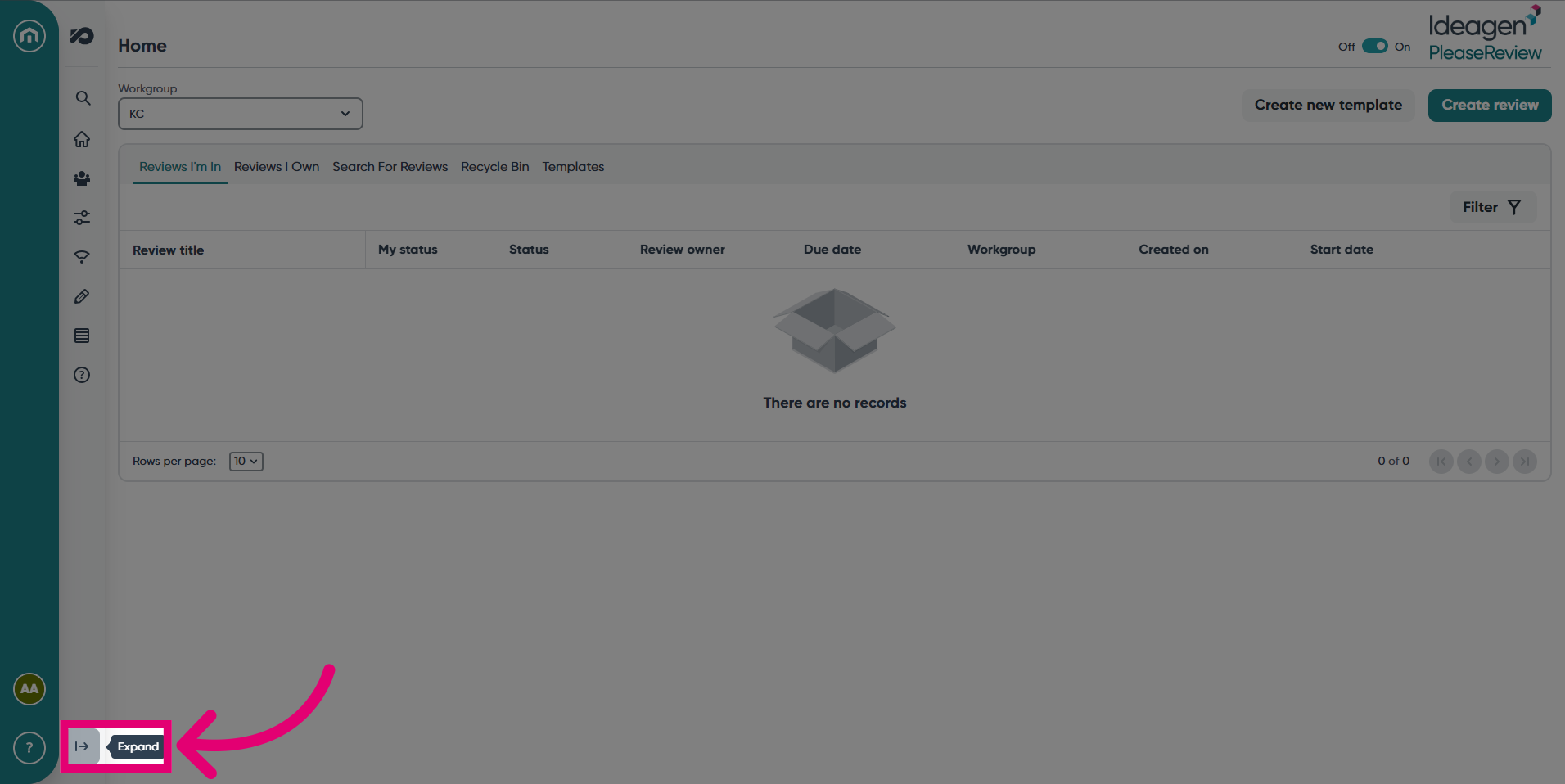Open the AA user avatar
Screen dimensions: 1565x784
pyautogui.click(x=29, y=689)
